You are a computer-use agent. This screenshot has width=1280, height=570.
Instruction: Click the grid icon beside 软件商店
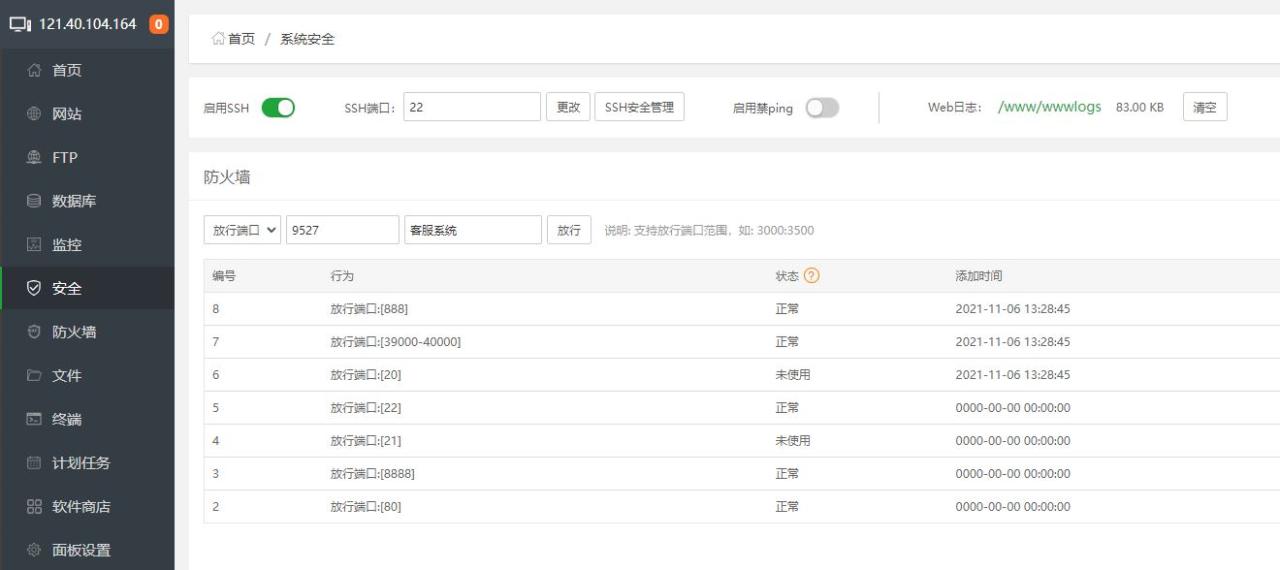(34, 506)
